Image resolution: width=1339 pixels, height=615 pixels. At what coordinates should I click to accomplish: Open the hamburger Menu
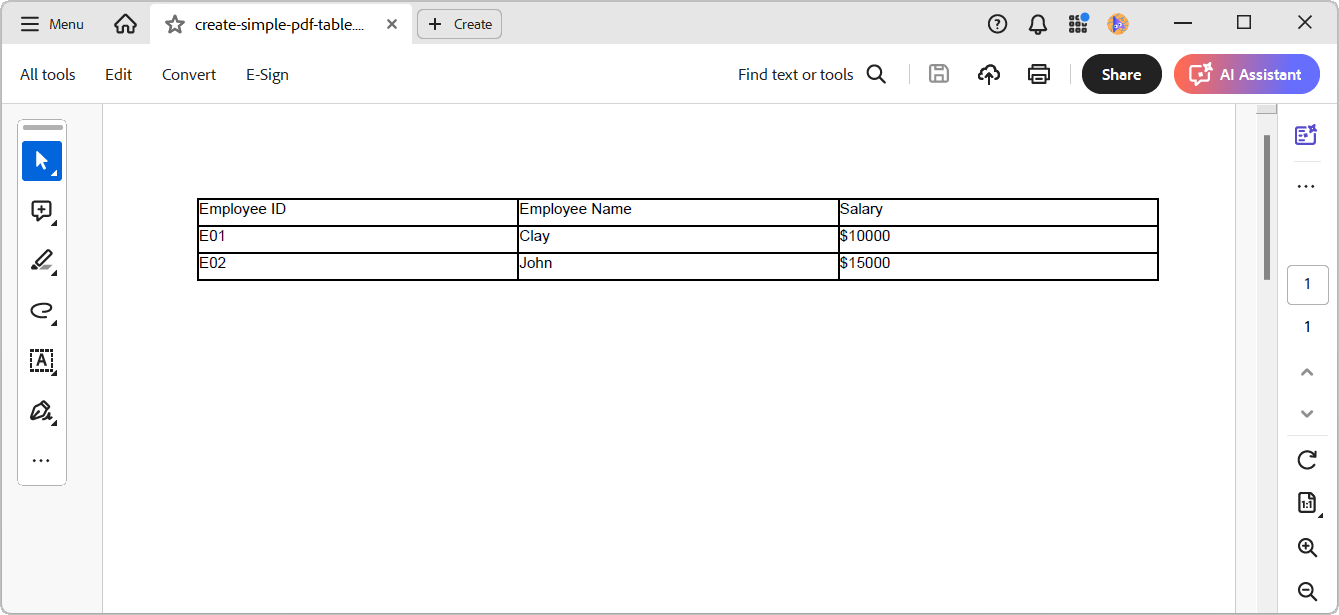pos(52,24)
